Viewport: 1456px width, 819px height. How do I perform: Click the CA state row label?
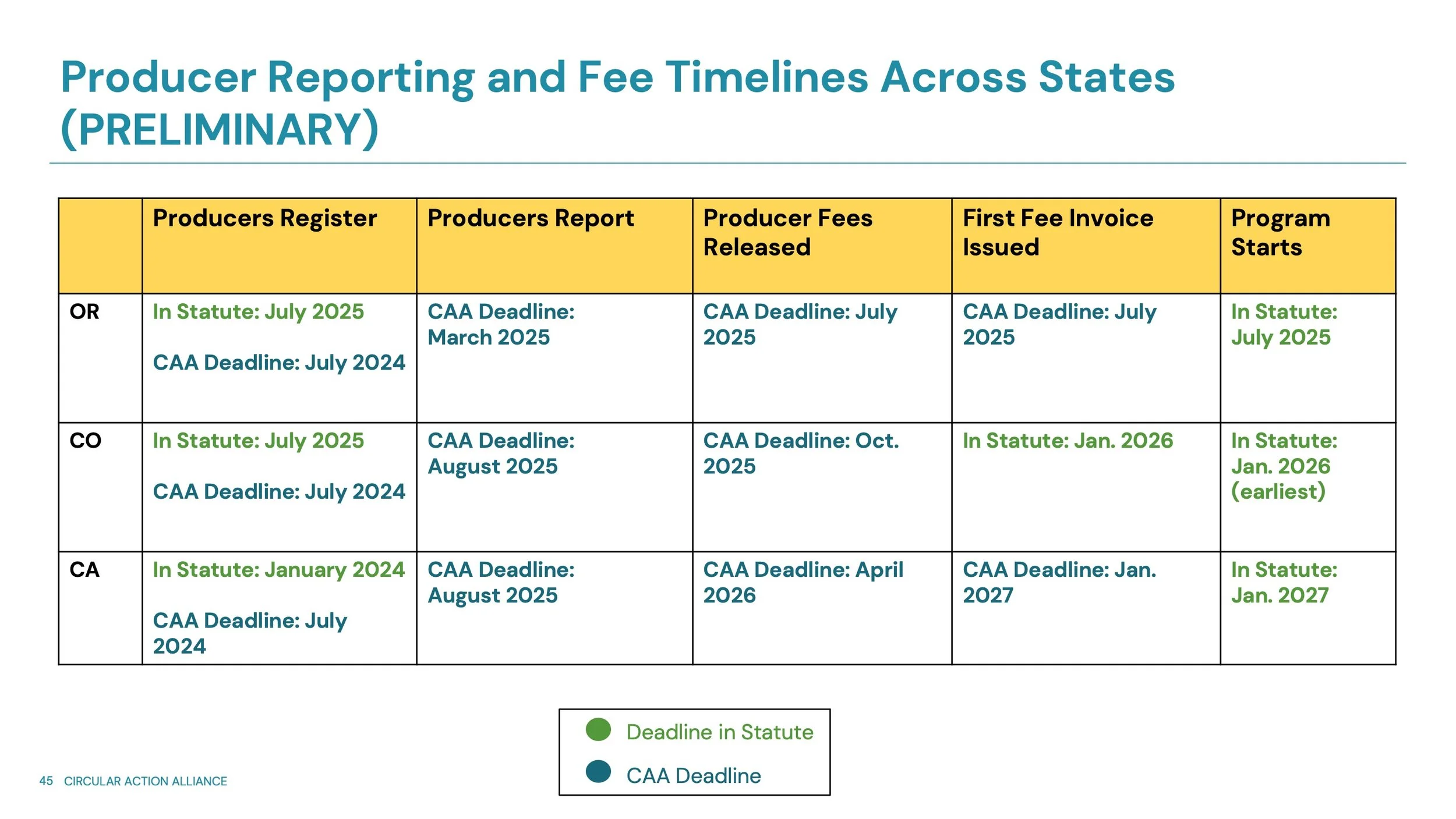pyautogui.click(x=84, y=570)
